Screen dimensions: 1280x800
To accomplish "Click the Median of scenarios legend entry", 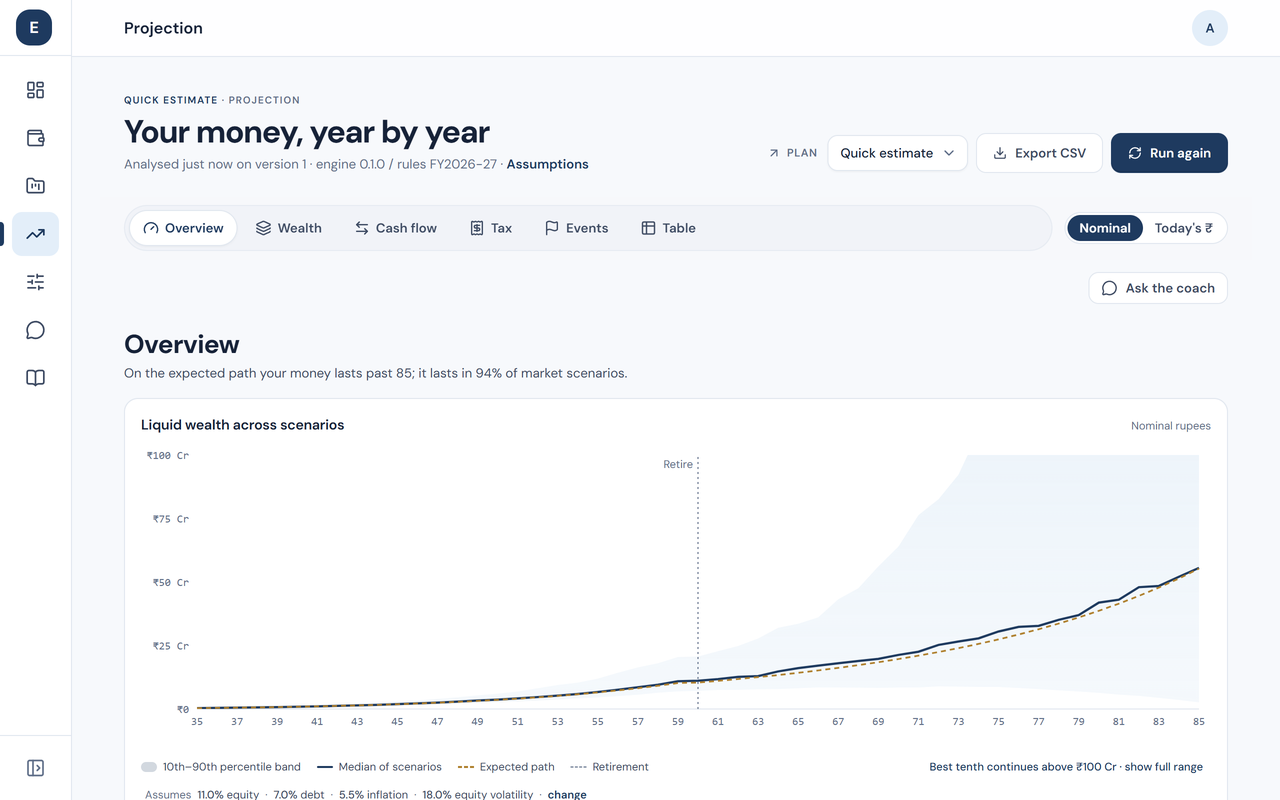I will click(379, 767).
